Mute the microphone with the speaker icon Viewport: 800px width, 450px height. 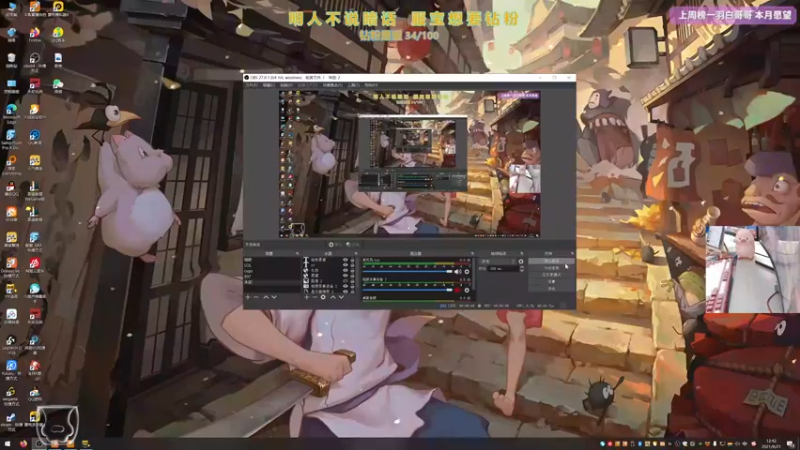pos(457,272)
